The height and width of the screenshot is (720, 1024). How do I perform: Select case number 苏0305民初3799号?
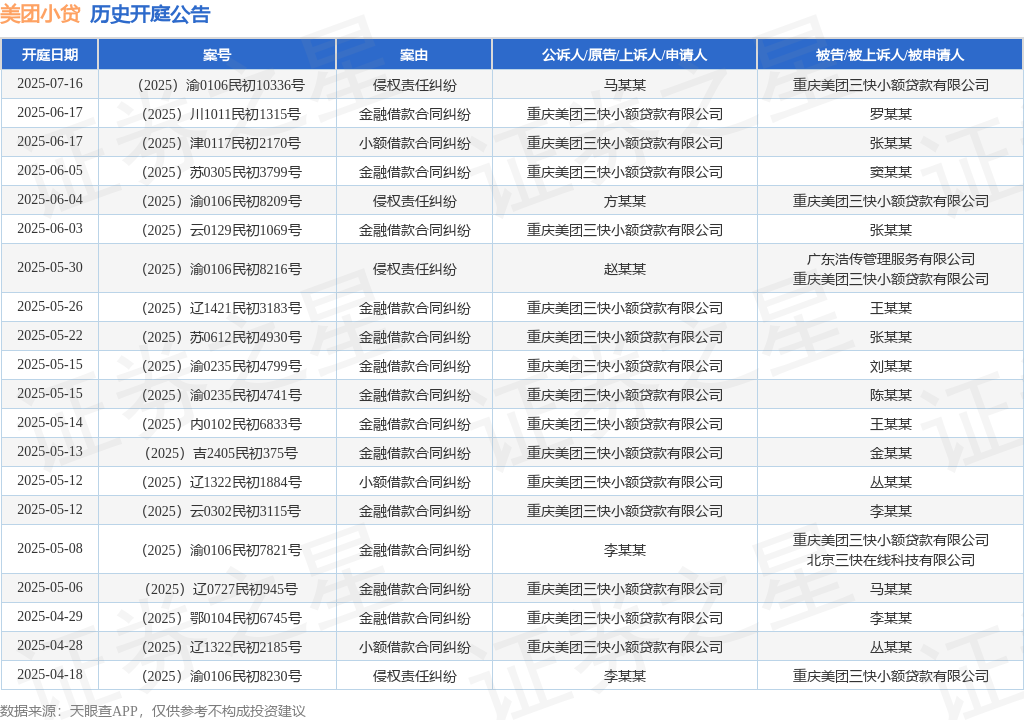[221, 172]
